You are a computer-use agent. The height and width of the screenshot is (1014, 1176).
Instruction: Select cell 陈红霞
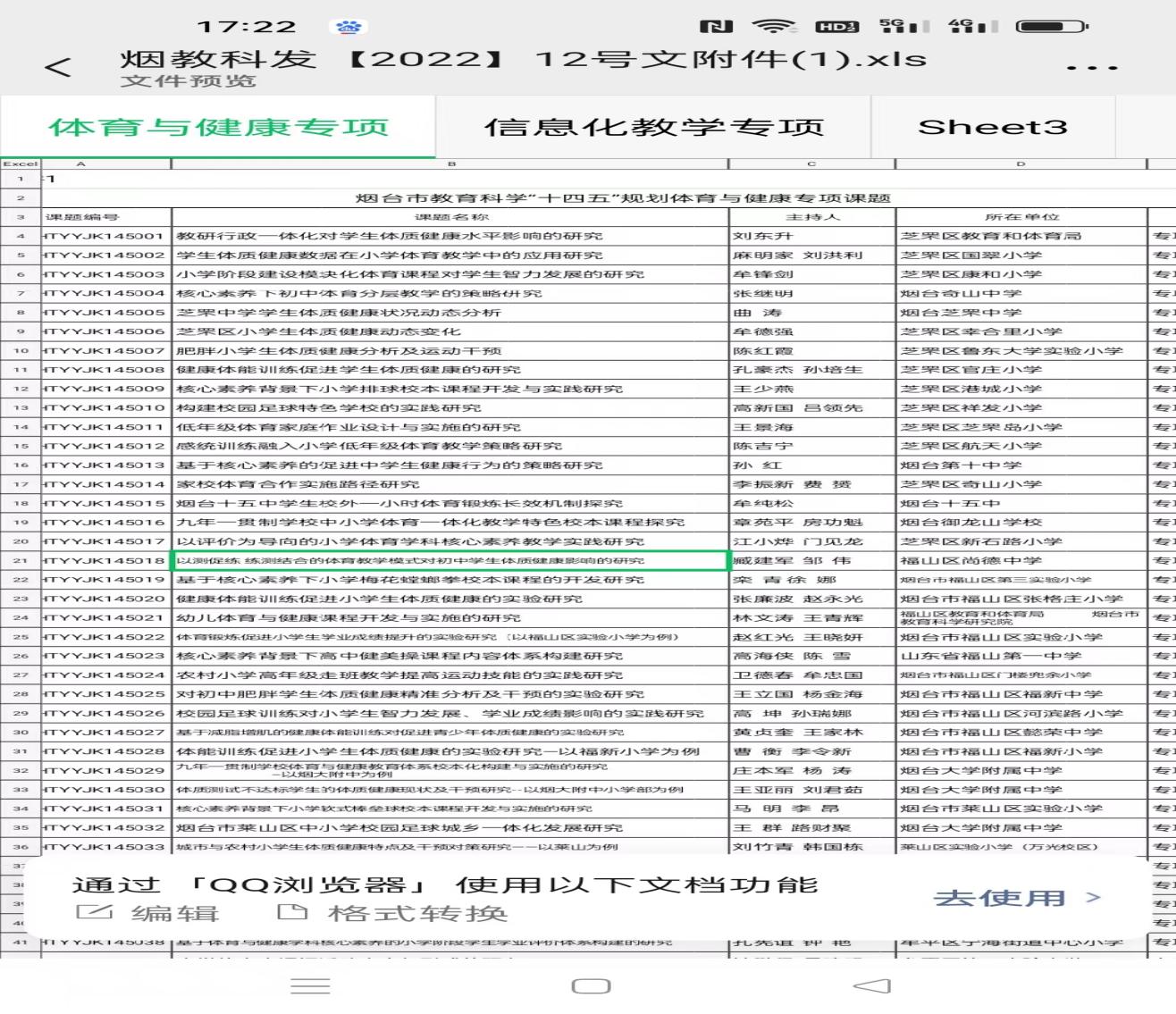coord(812,350)
